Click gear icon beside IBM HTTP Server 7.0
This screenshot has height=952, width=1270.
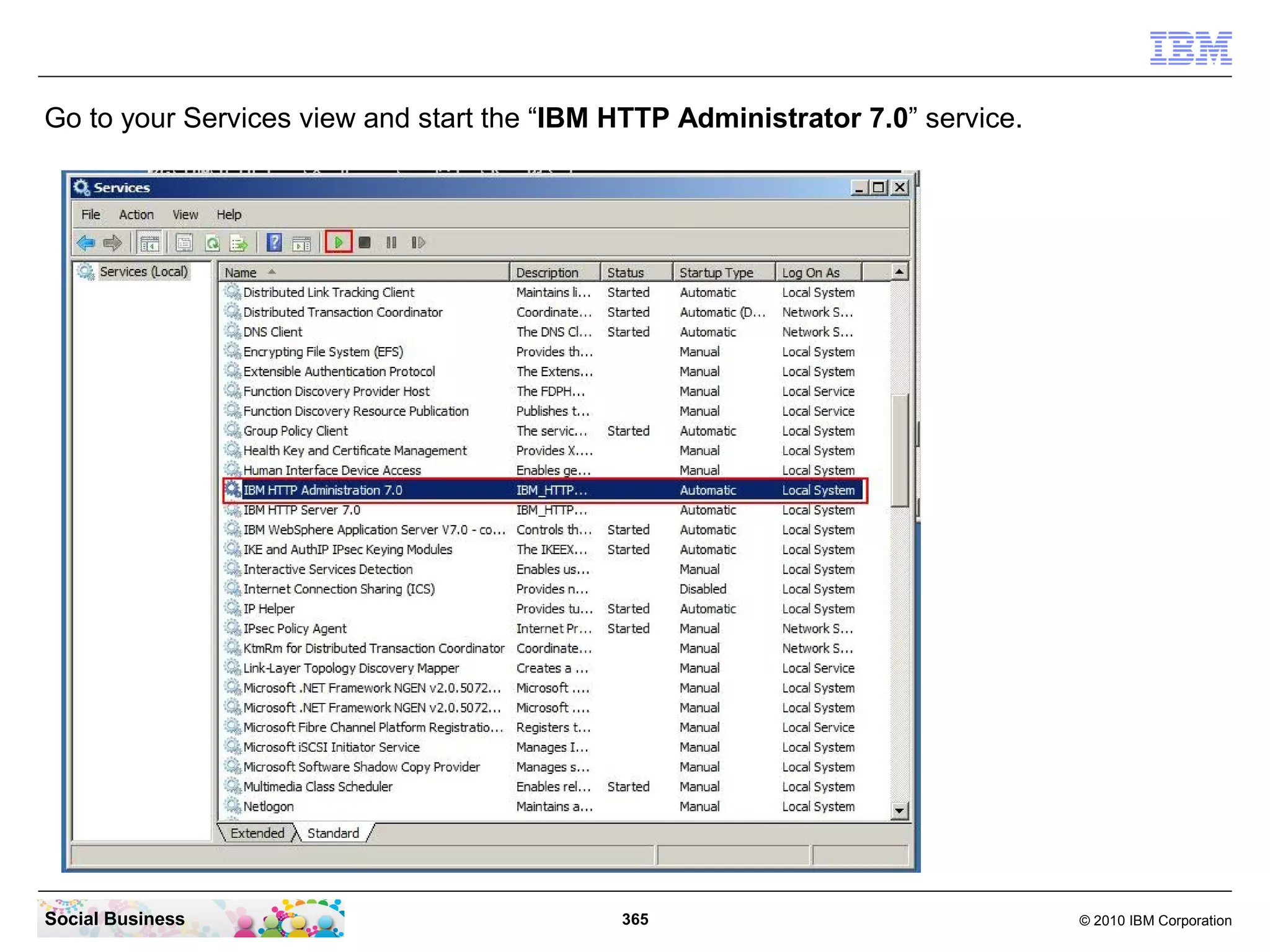233,509
